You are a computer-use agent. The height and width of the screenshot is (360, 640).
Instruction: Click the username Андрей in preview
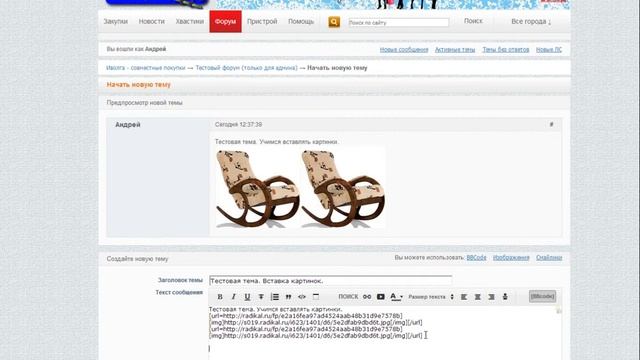point(128,124)
